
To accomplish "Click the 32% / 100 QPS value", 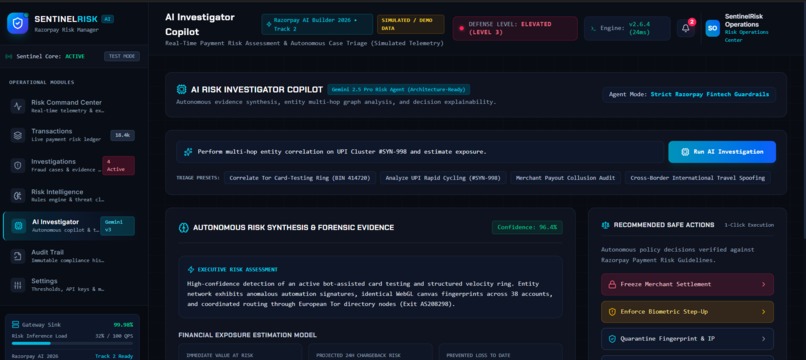I will (x=114, y=336).
